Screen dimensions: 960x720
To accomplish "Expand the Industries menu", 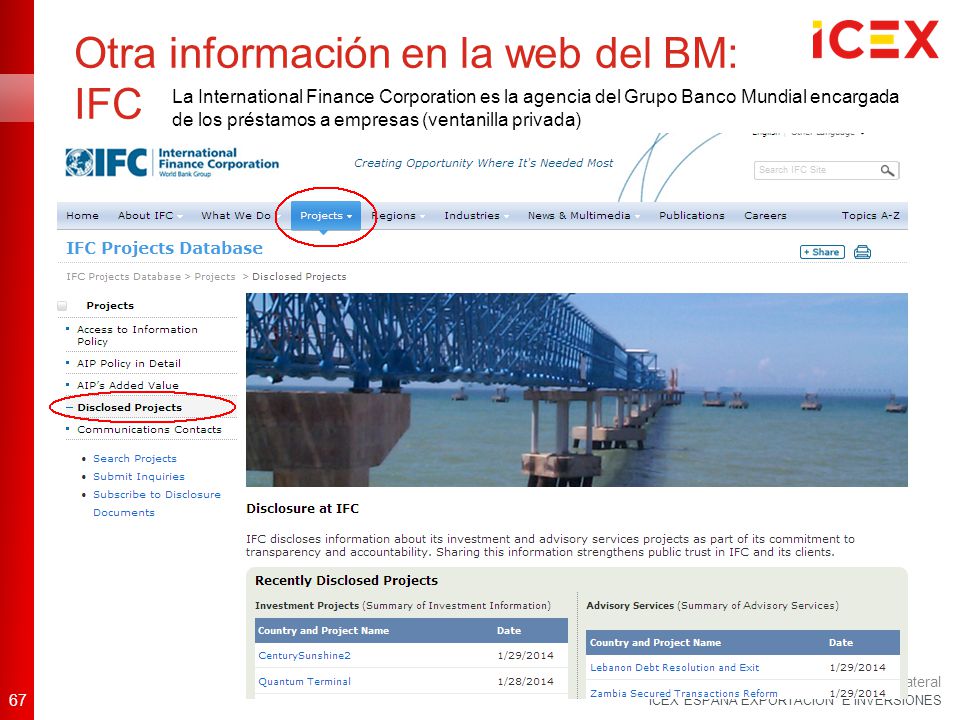I will pos(476,216).
